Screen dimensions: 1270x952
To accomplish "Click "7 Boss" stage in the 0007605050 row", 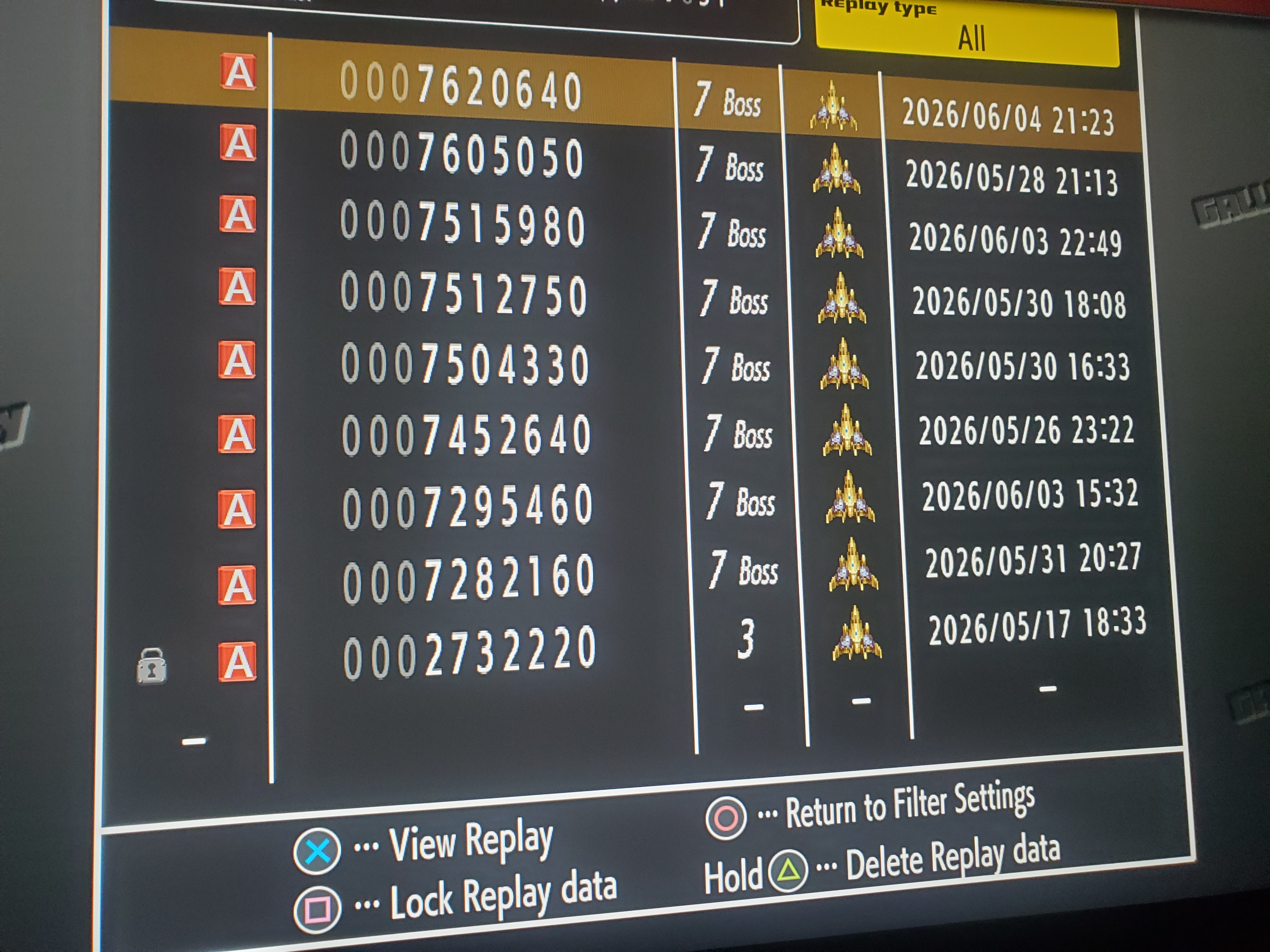I will click(x=730, y=165).
